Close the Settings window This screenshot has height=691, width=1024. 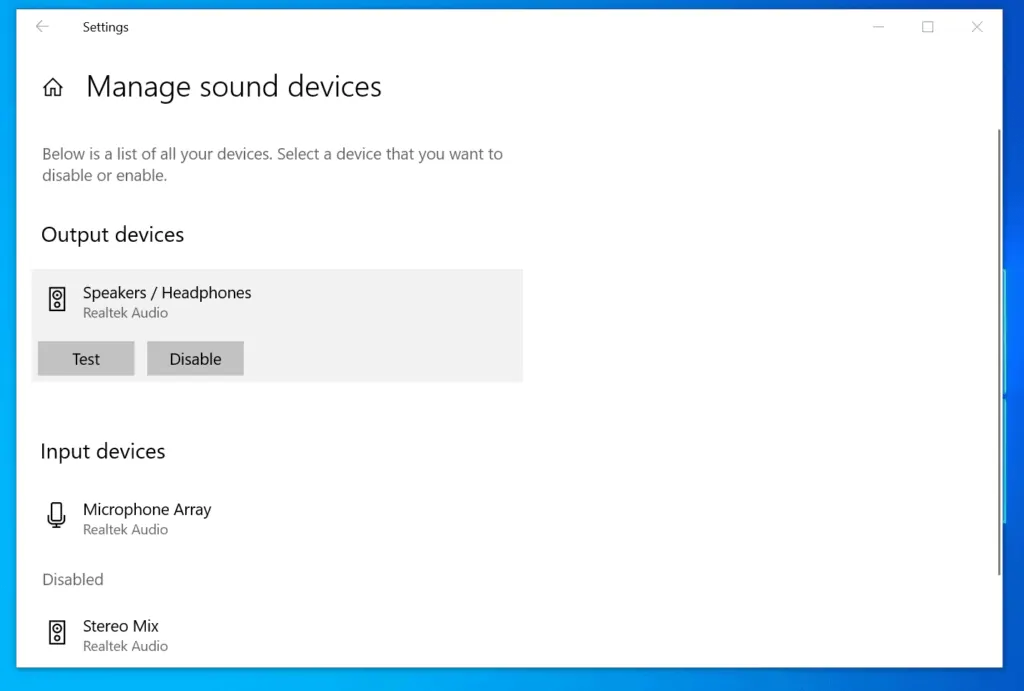977,27
